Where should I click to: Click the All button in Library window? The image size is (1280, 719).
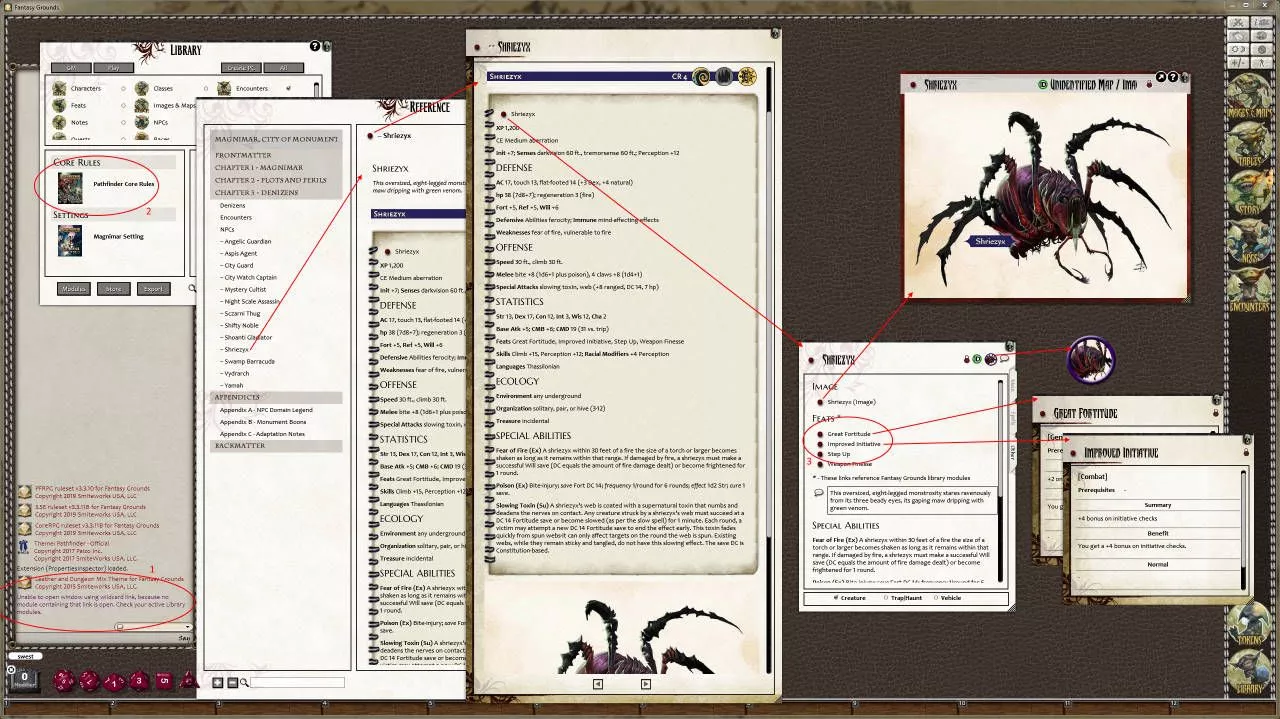click(x=283, y=68)
